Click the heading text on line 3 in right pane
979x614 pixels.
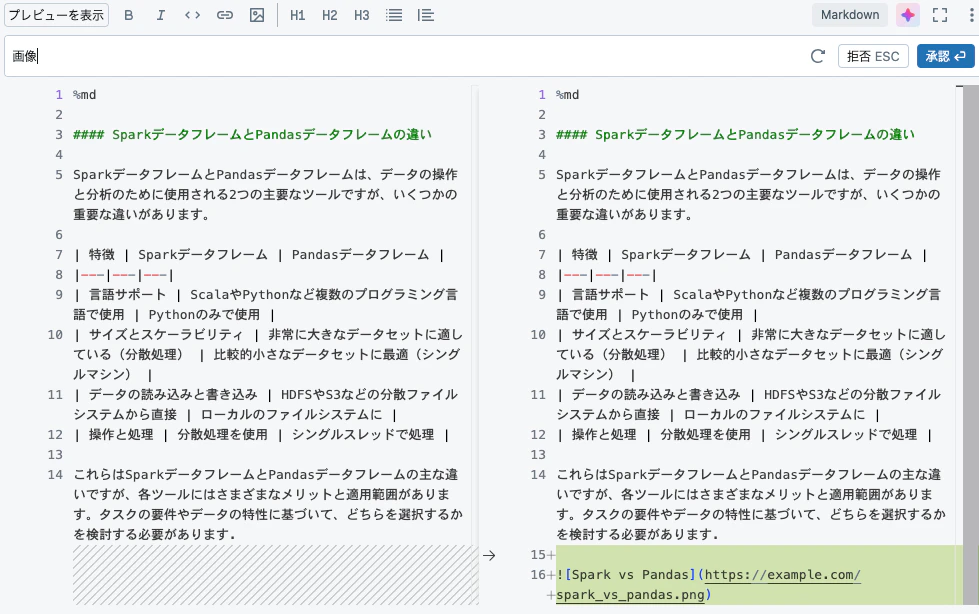735,134
